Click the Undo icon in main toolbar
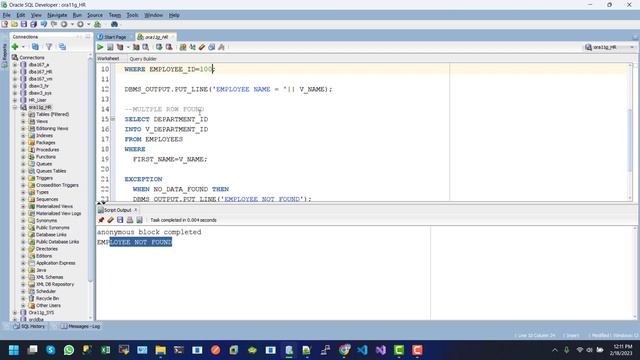Viewport: 640px width, 360px height. [x=44, y=24]
